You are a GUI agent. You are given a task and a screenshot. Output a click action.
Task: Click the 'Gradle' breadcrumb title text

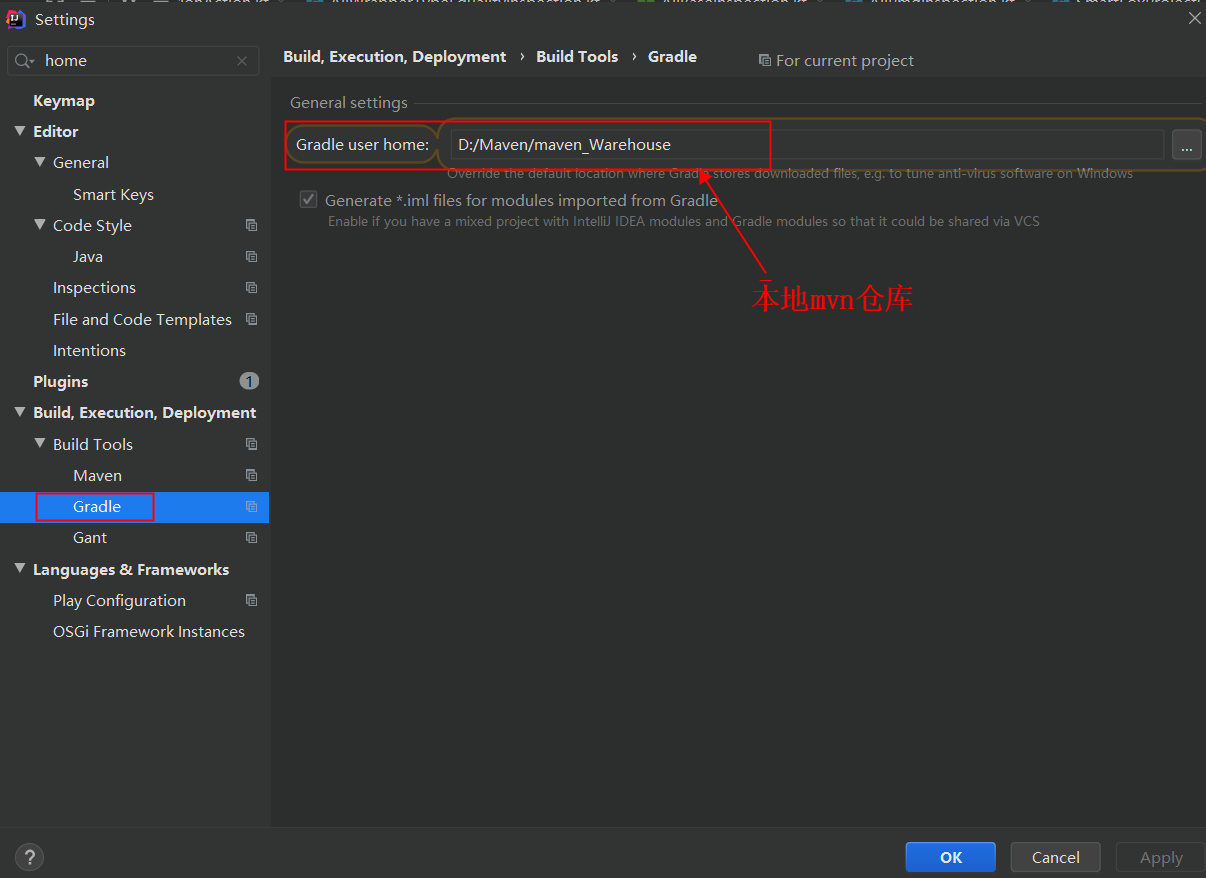pos(672,57)
